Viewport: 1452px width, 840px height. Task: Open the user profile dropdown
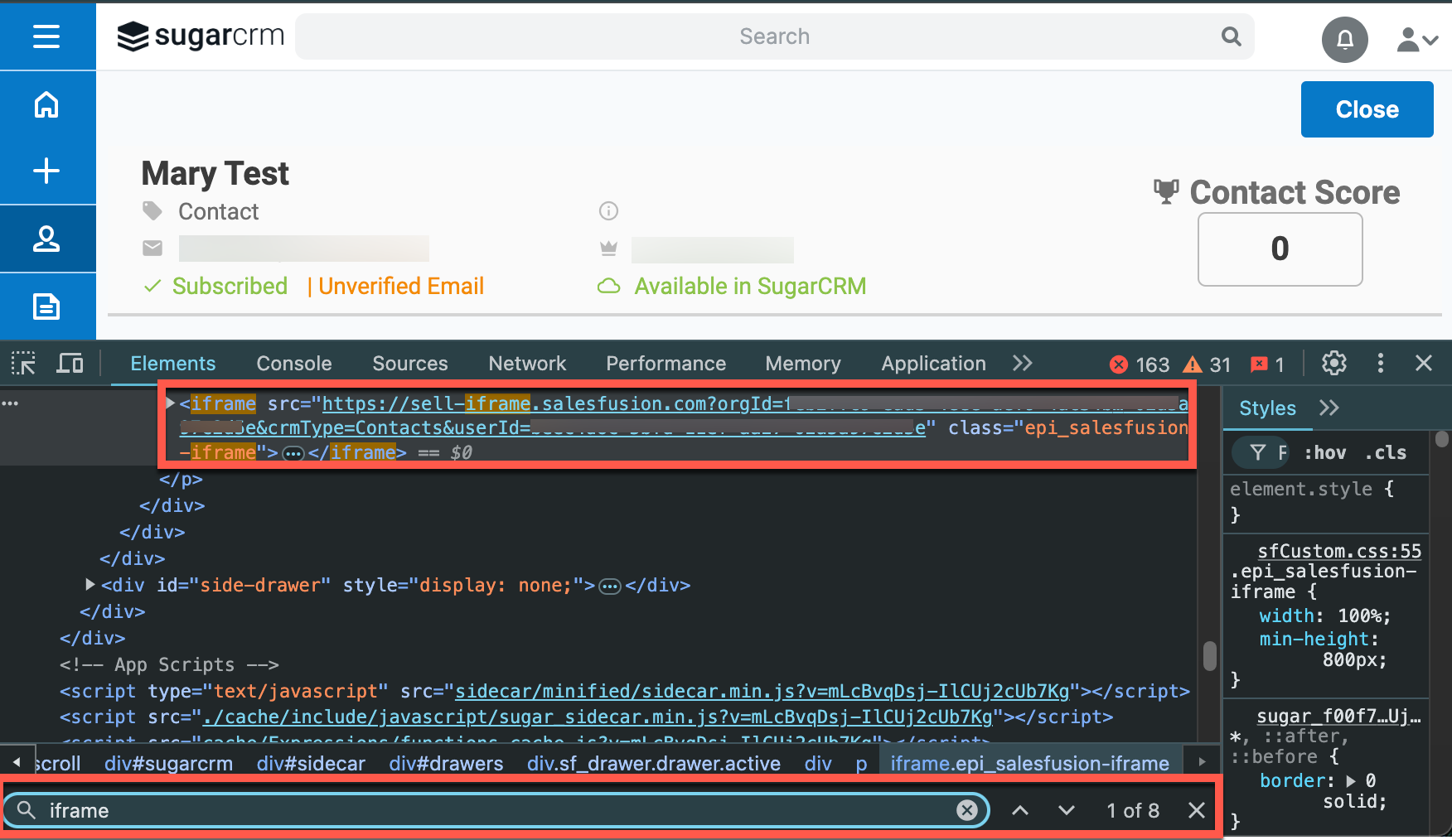coord(1417,39)
